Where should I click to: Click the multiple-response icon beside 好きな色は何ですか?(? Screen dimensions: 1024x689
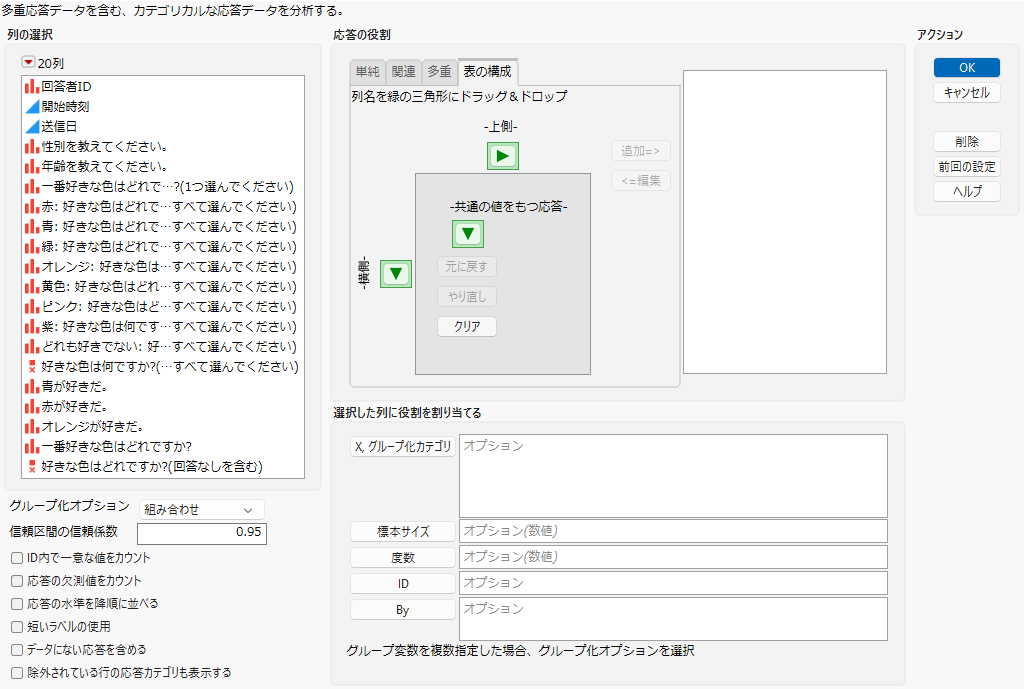[32, 367]
